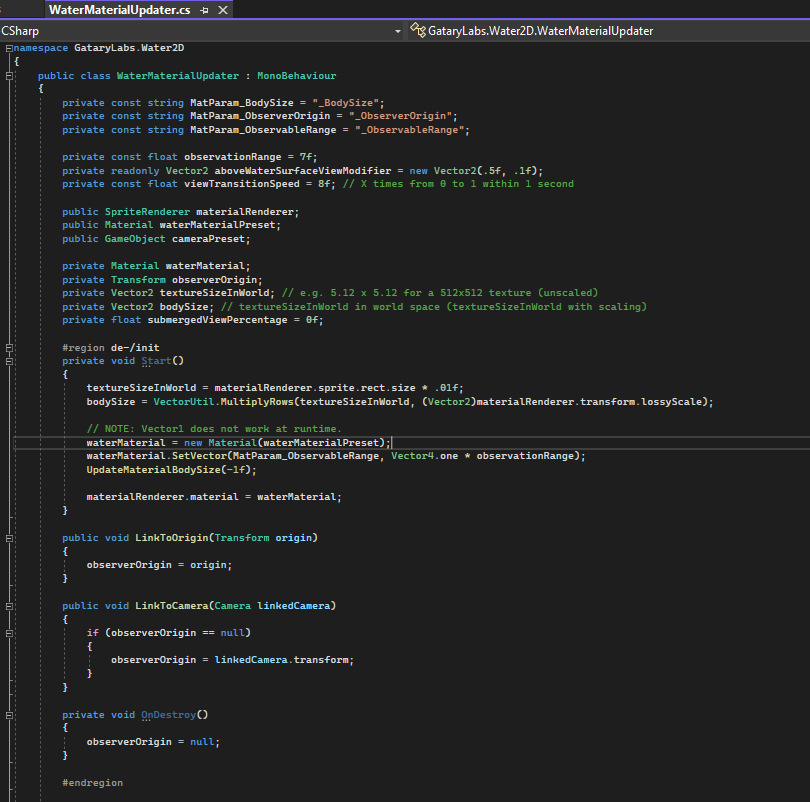Place cursor at the #endregion line
This screenshot has height=802, width=810.
(x=92, y=783)
